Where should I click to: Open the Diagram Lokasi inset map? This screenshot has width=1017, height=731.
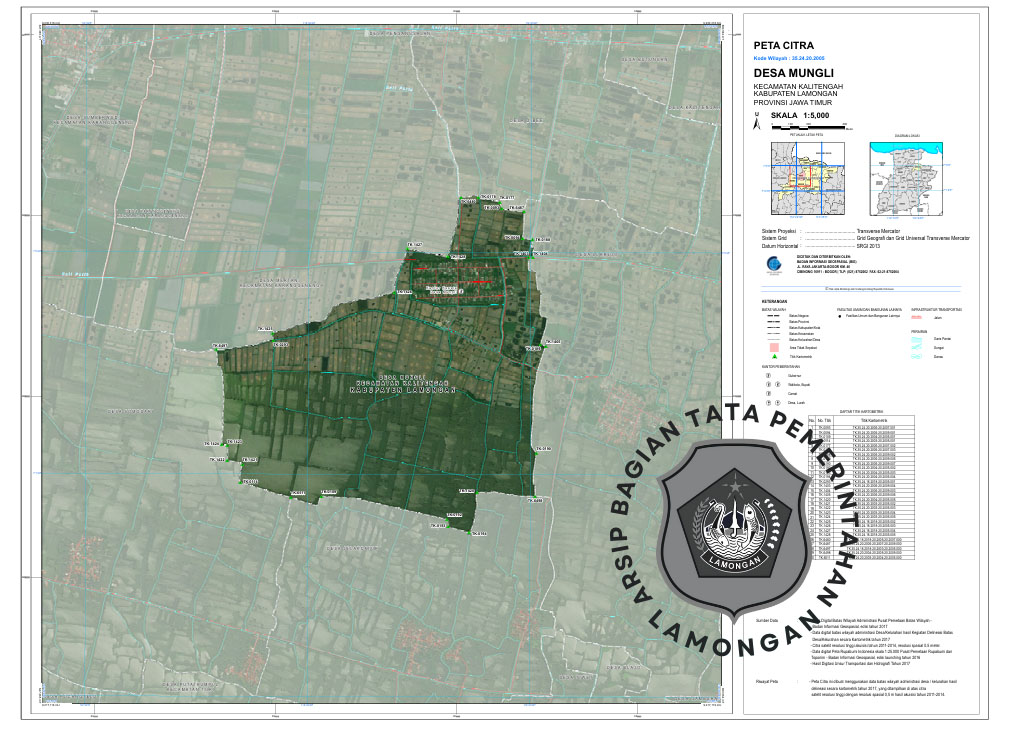click(908, 177)
